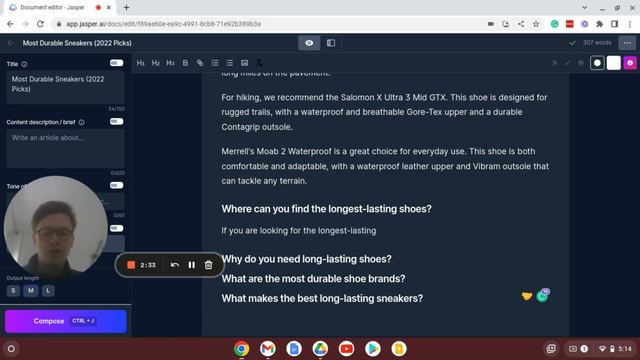Click the yellow heart emoji widget in editor
This screenshot has height=360, width=640.
527,296
